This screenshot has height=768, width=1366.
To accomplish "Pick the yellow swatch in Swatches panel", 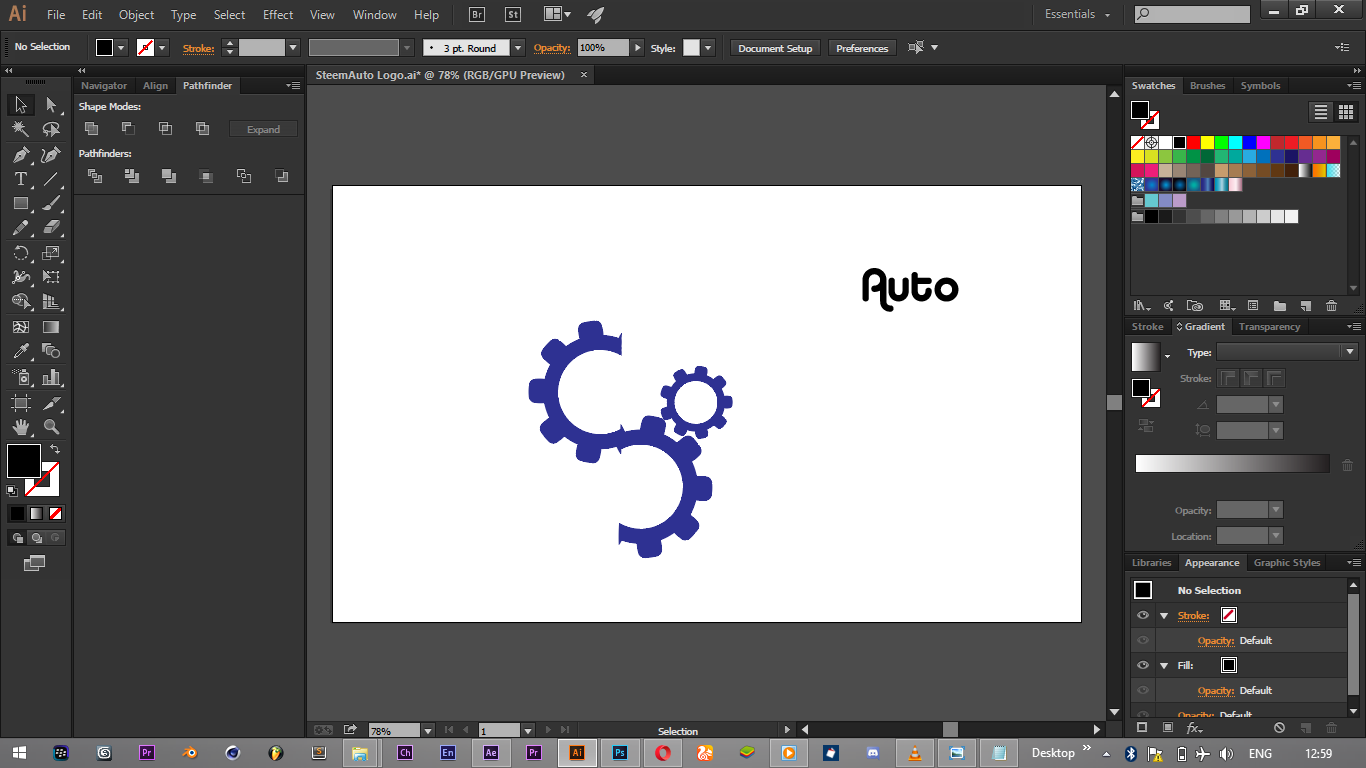I will tap(1207, 143).
